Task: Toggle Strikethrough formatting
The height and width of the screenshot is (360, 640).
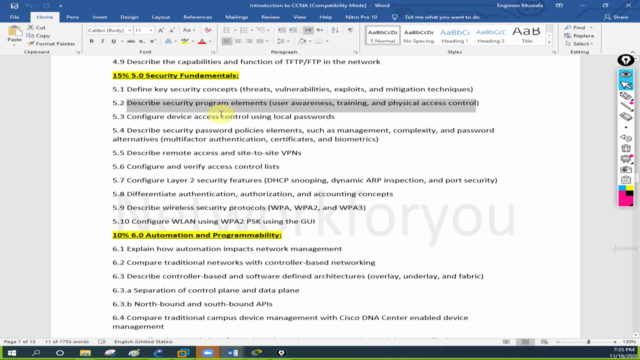Action: pos(131,41)
